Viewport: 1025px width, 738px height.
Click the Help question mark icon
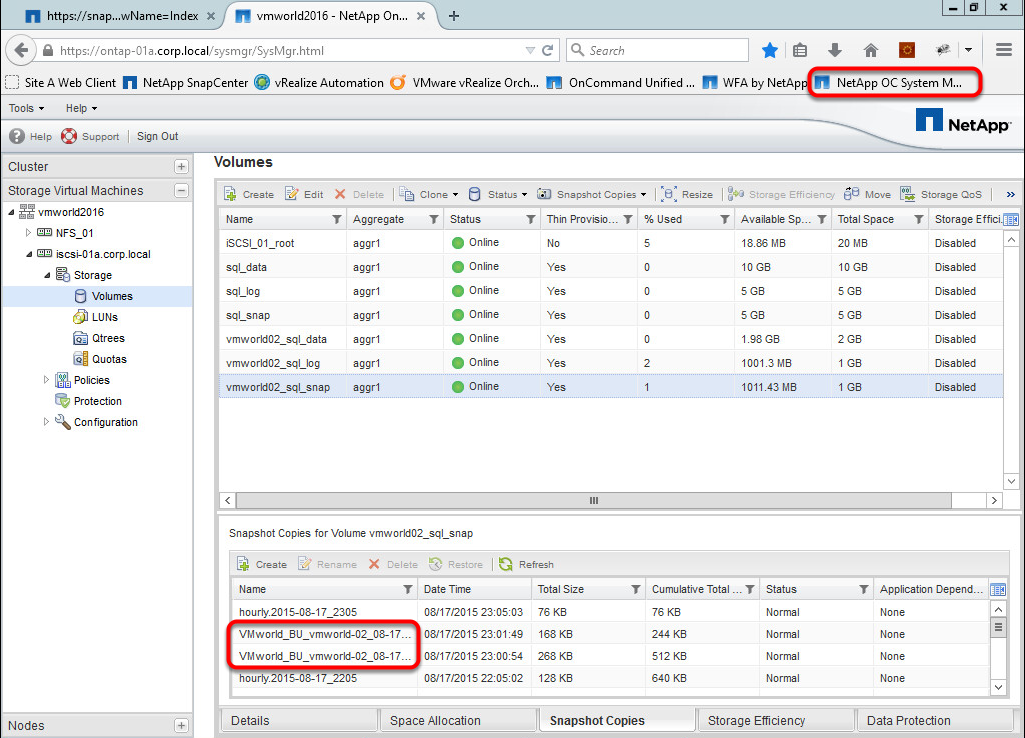point(17,136)
